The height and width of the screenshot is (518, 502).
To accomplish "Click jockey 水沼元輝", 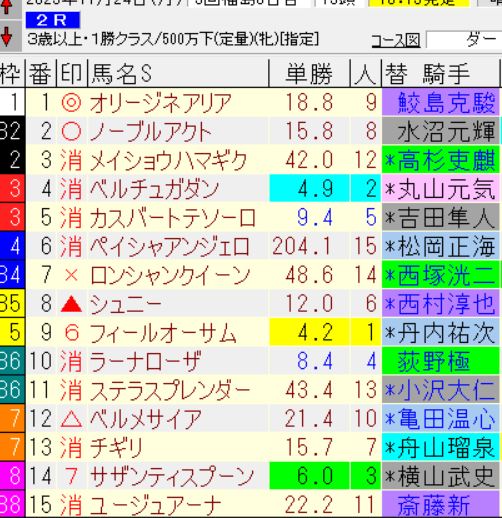I will pyautogui.click(x=446, y=131).
